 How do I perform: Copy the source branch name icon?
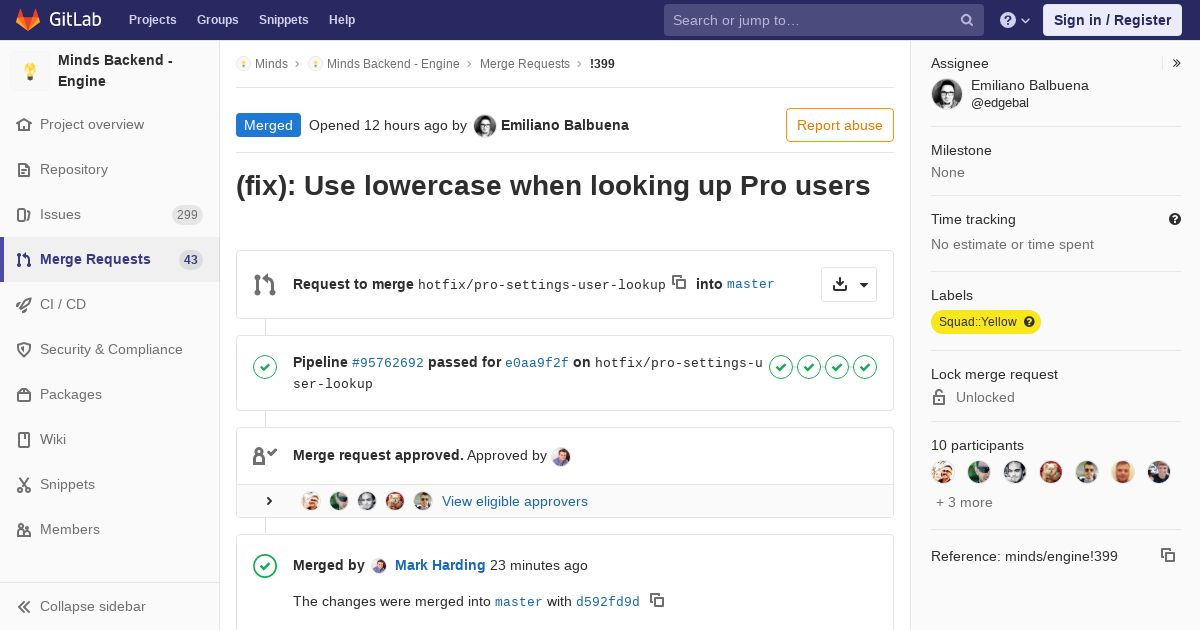679,282
